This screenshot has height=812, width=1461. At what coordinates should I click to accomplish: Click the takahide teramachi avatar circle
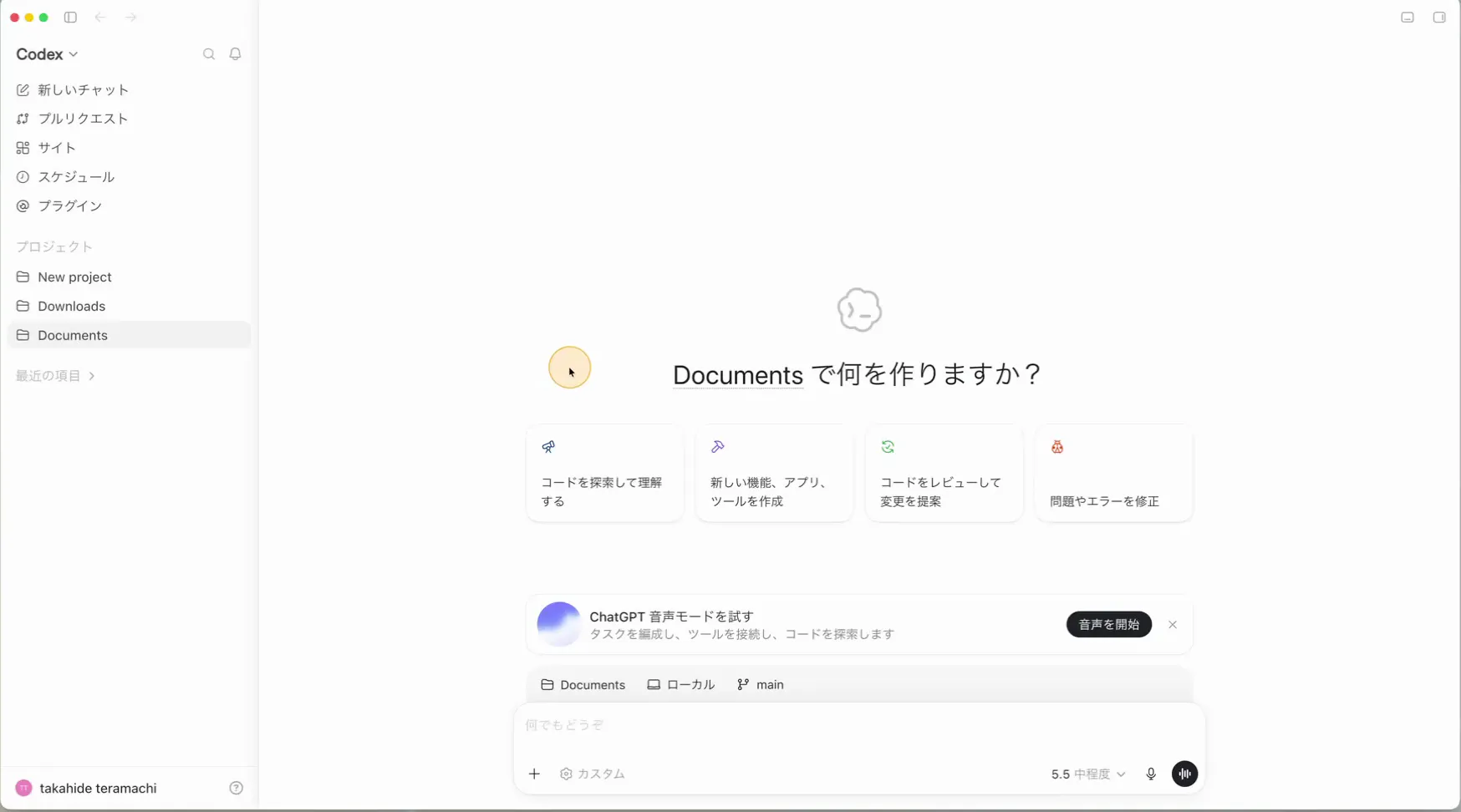pos(23,789)
